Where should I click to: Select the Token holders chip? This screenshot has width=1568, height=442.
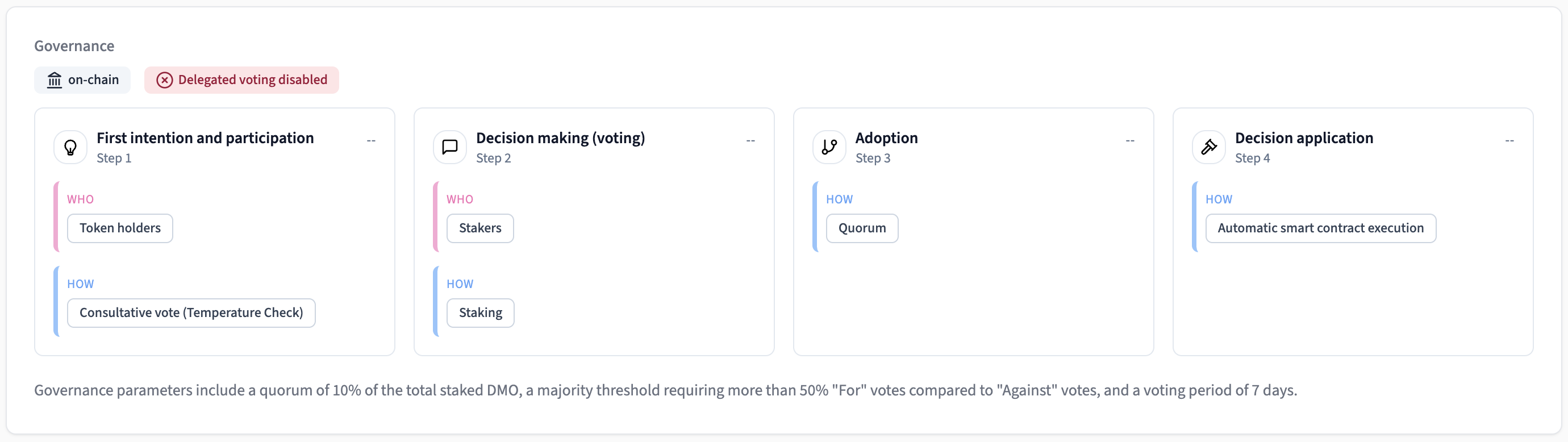pos(120,228)
